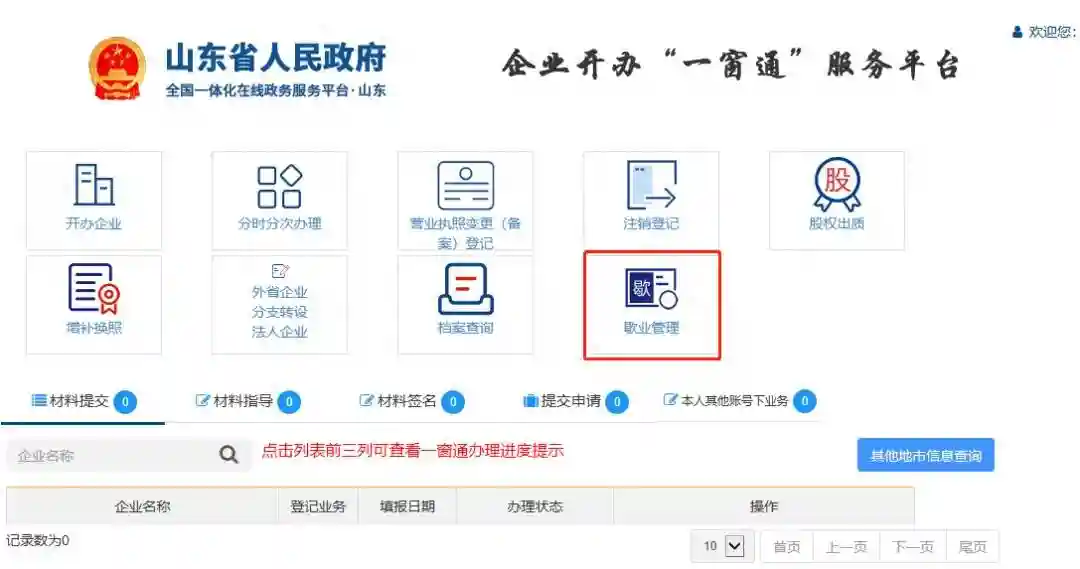The width and height of the screenshot is (1080, 569).
Task: Click the 办理状态 column header
Action: [x=534, y=506]
